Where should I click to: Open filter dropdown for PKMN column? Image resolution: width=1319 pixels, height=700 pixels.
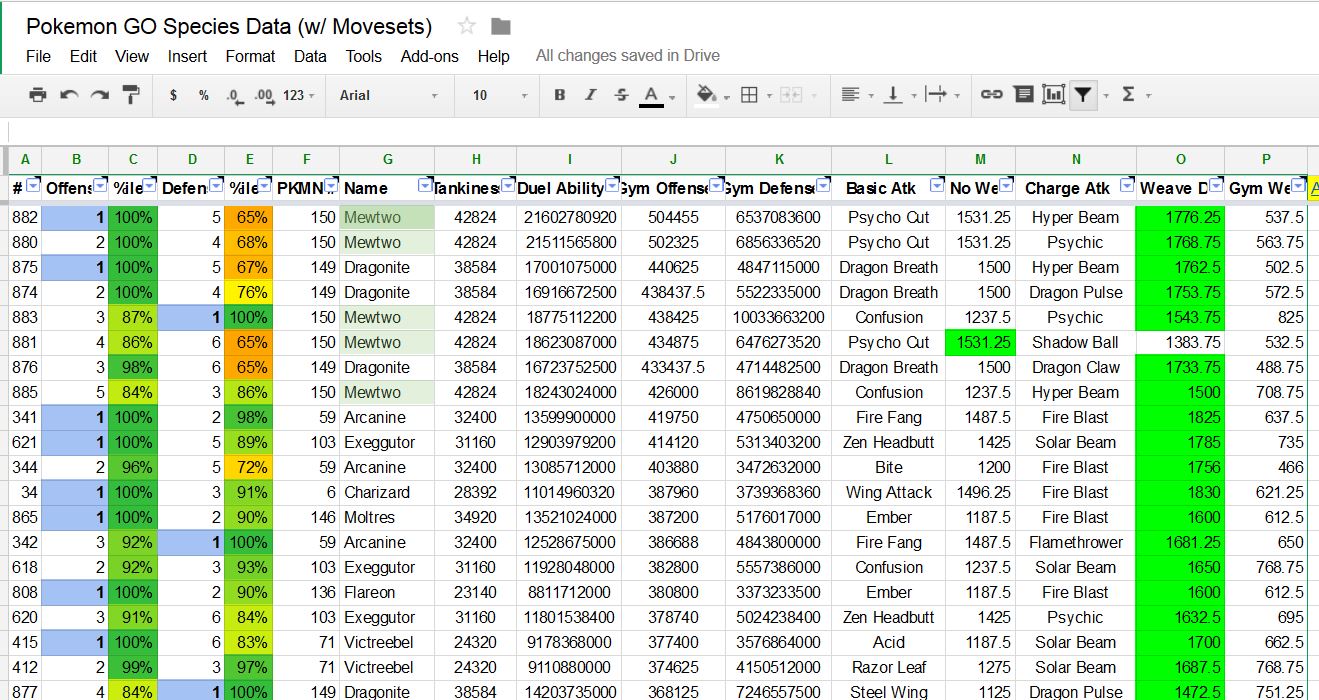tap(331, 187)
